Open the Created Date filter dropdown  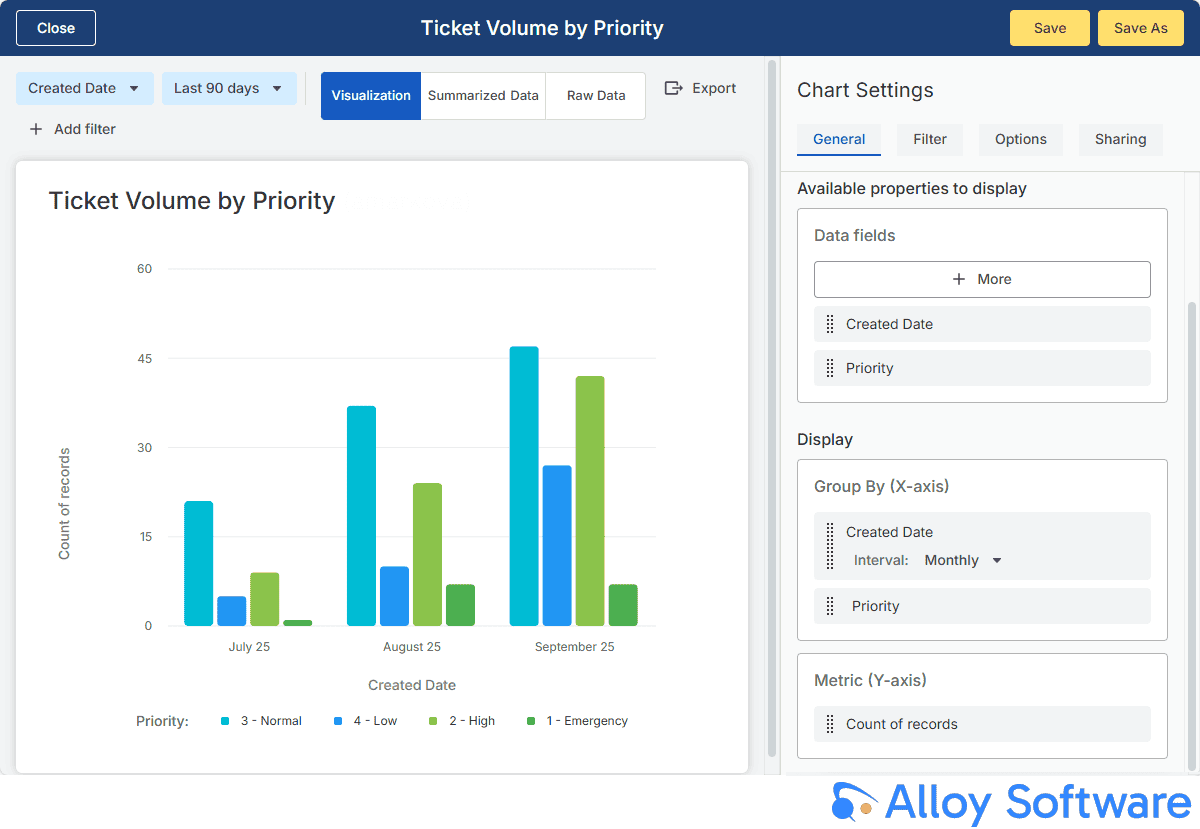pos(85,88)
